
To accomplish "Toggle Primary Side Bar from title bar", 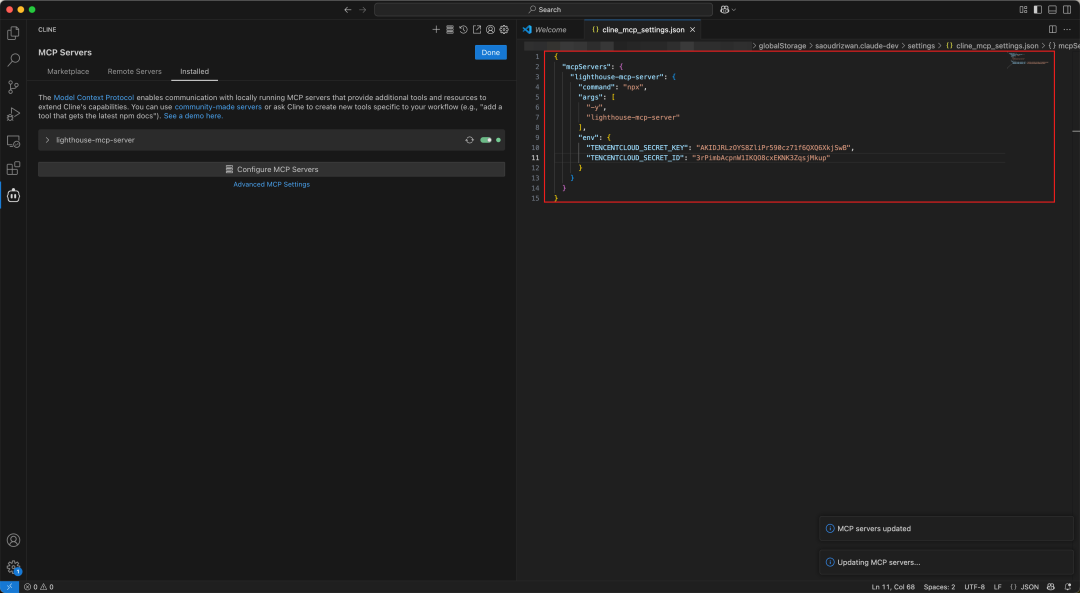I will [1038, 10].
